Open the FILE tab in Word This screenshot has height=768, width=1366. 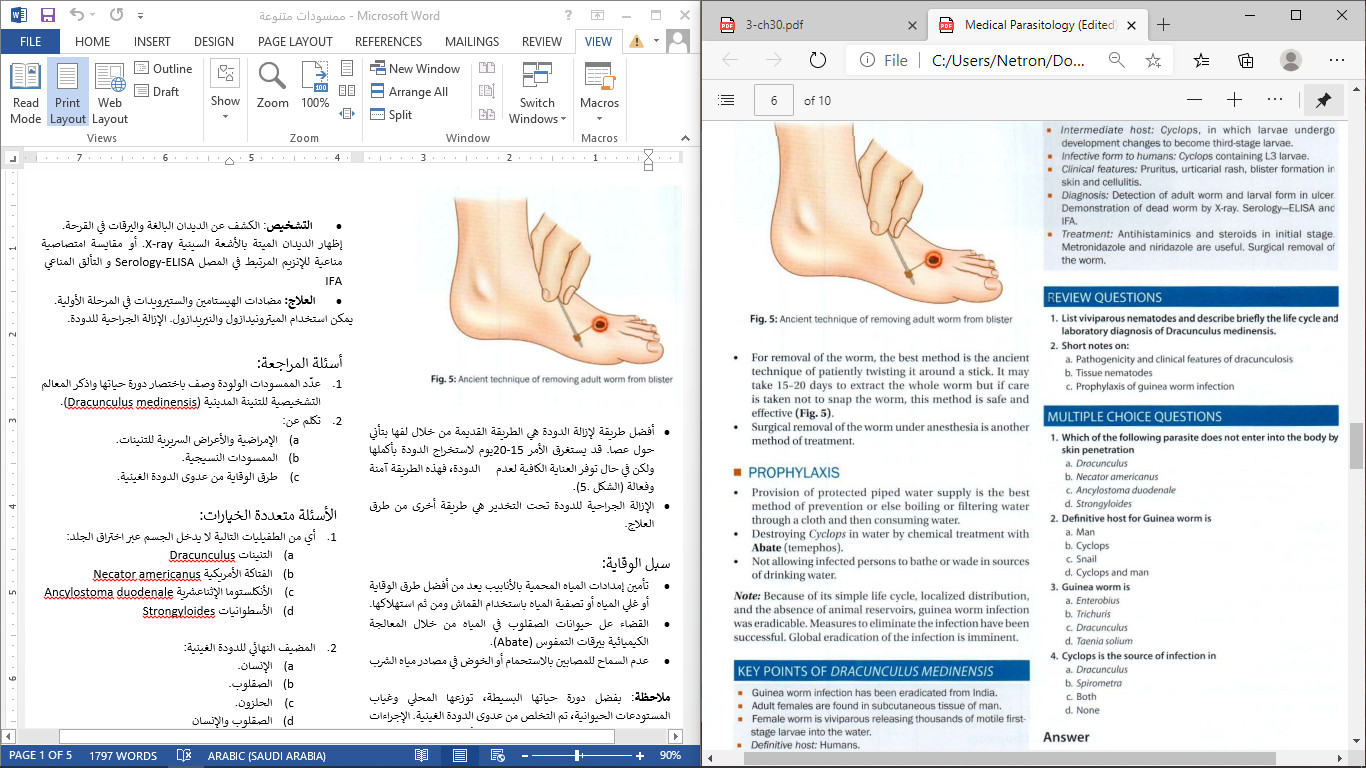30,42
